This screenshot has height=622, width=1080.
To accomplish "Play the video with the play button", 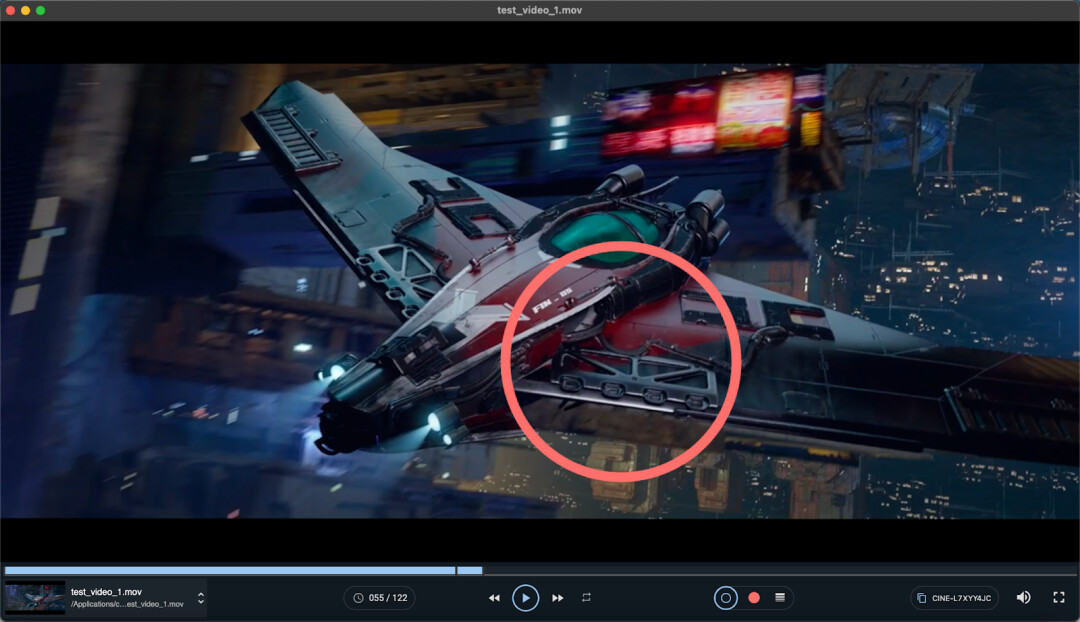I will point(526,597).
